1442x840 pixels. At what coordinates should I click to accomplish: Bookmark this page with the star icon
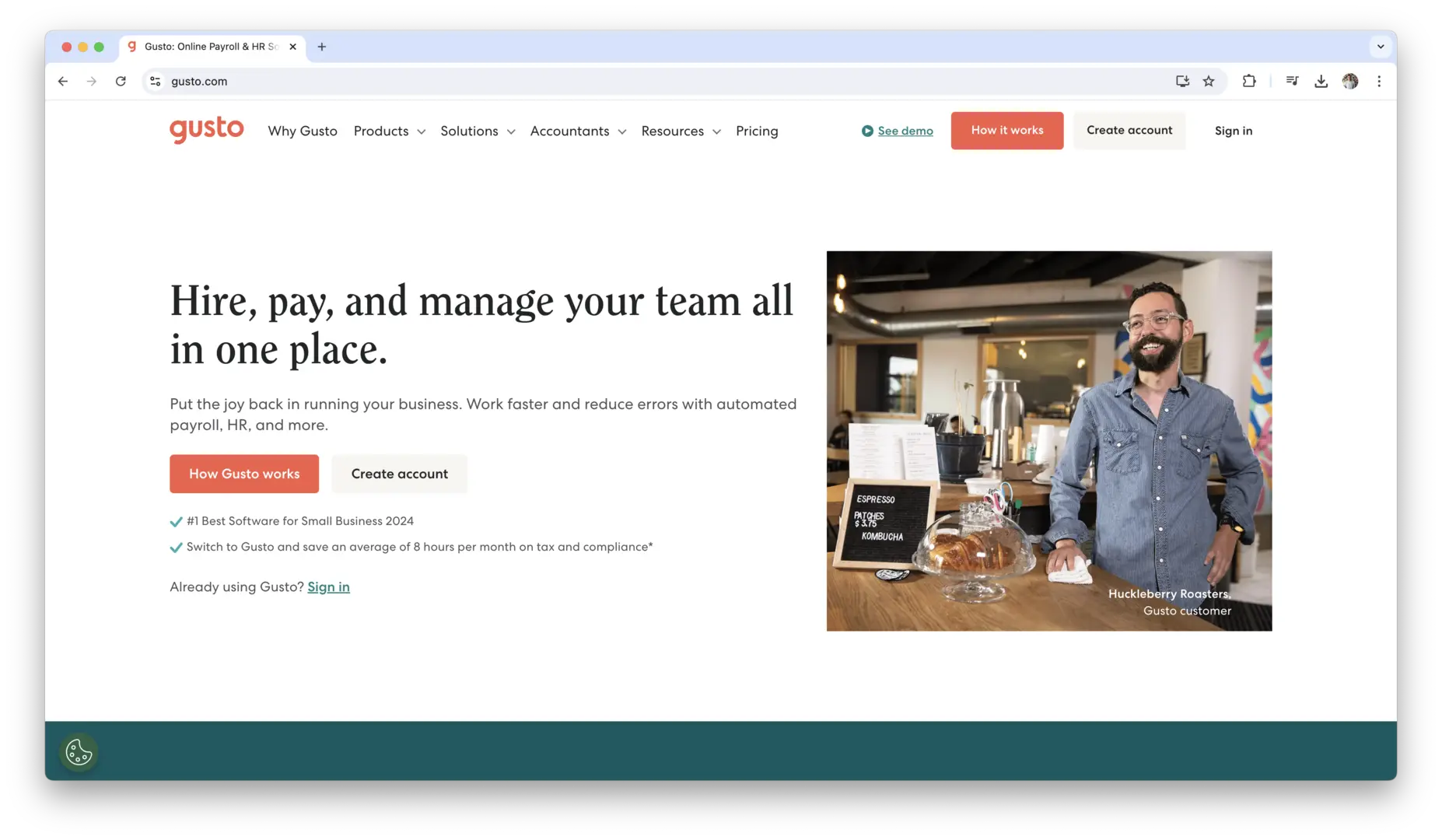1209,81
